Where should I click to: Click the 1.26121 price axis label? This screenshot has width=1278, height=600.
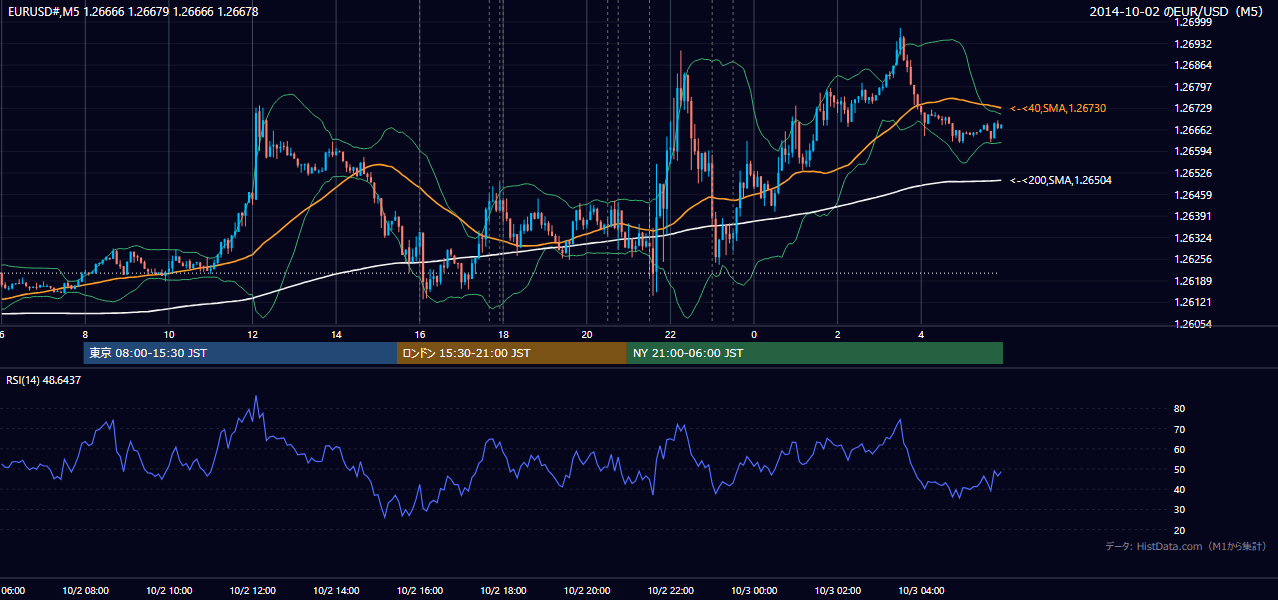(1193, 302)
